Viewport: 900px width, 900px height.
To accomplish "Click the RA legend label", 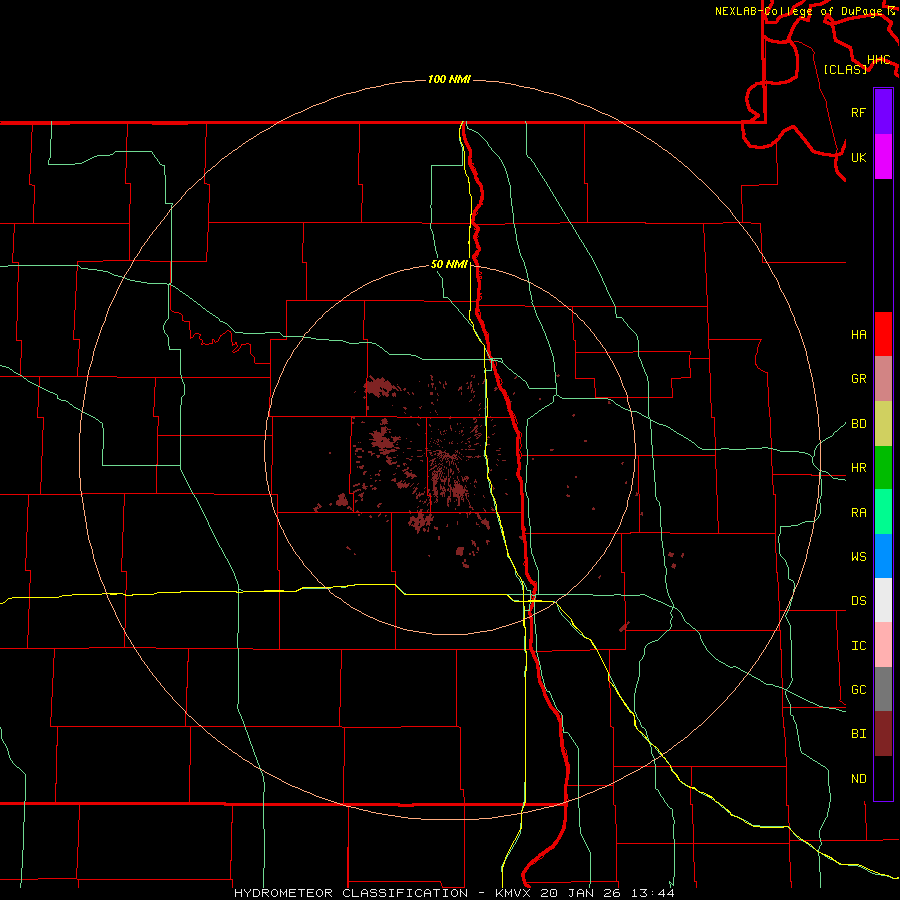I will pos(858,513).
